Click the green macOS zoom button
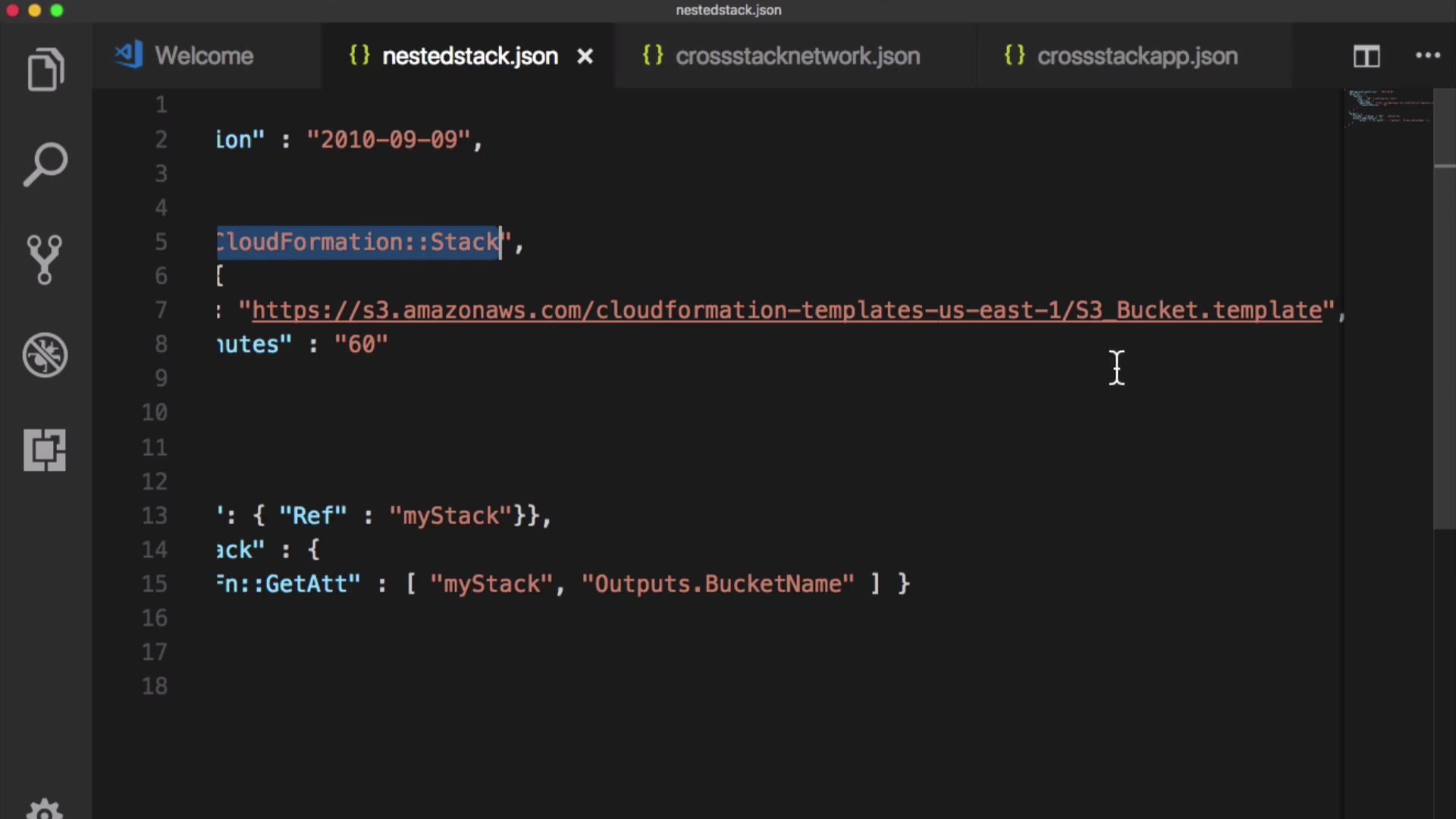 (x=57, y=11)
